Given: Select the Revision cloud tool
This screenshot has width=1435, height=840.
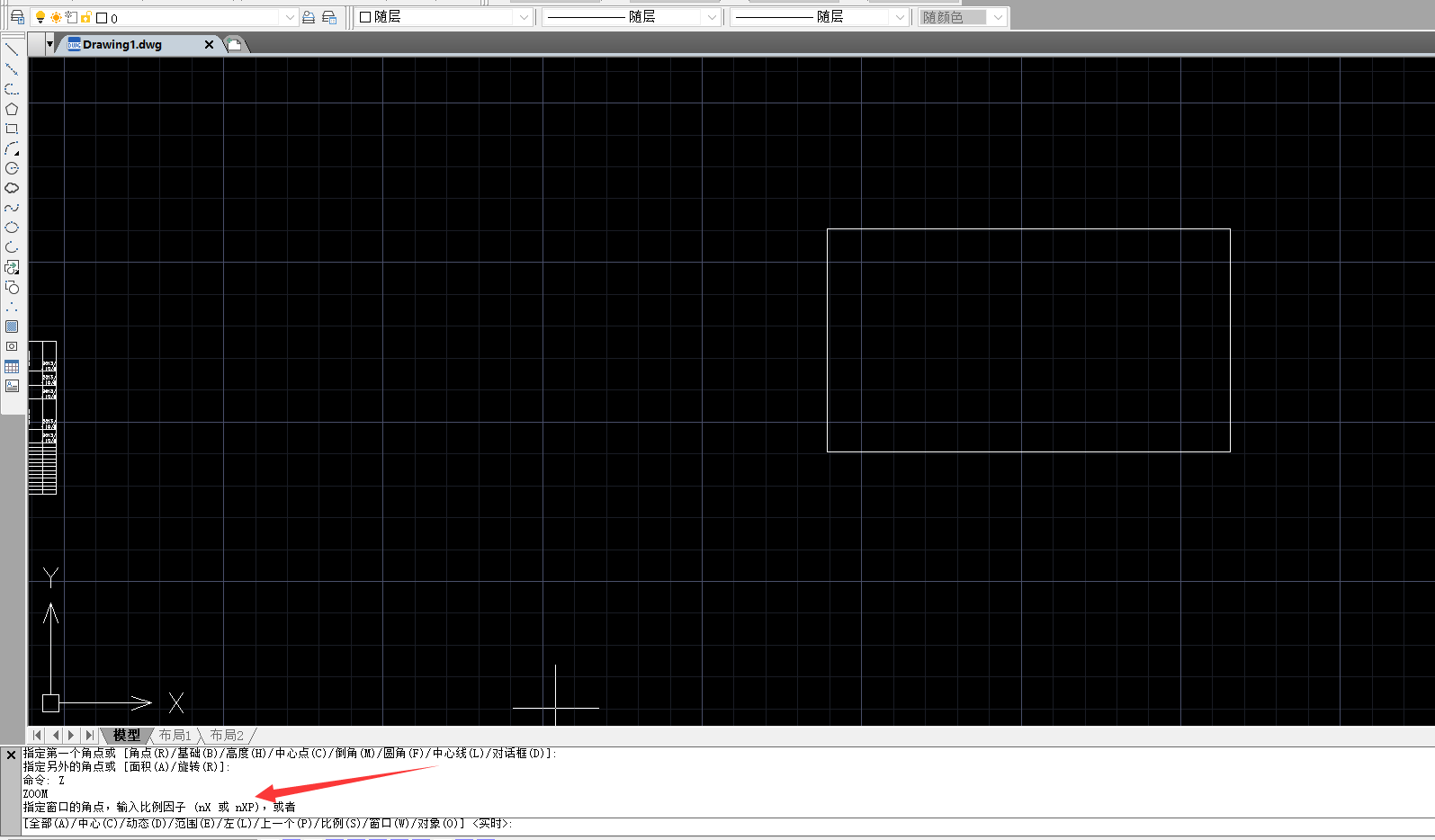Looking at the screenshot, I should (12, 188).
